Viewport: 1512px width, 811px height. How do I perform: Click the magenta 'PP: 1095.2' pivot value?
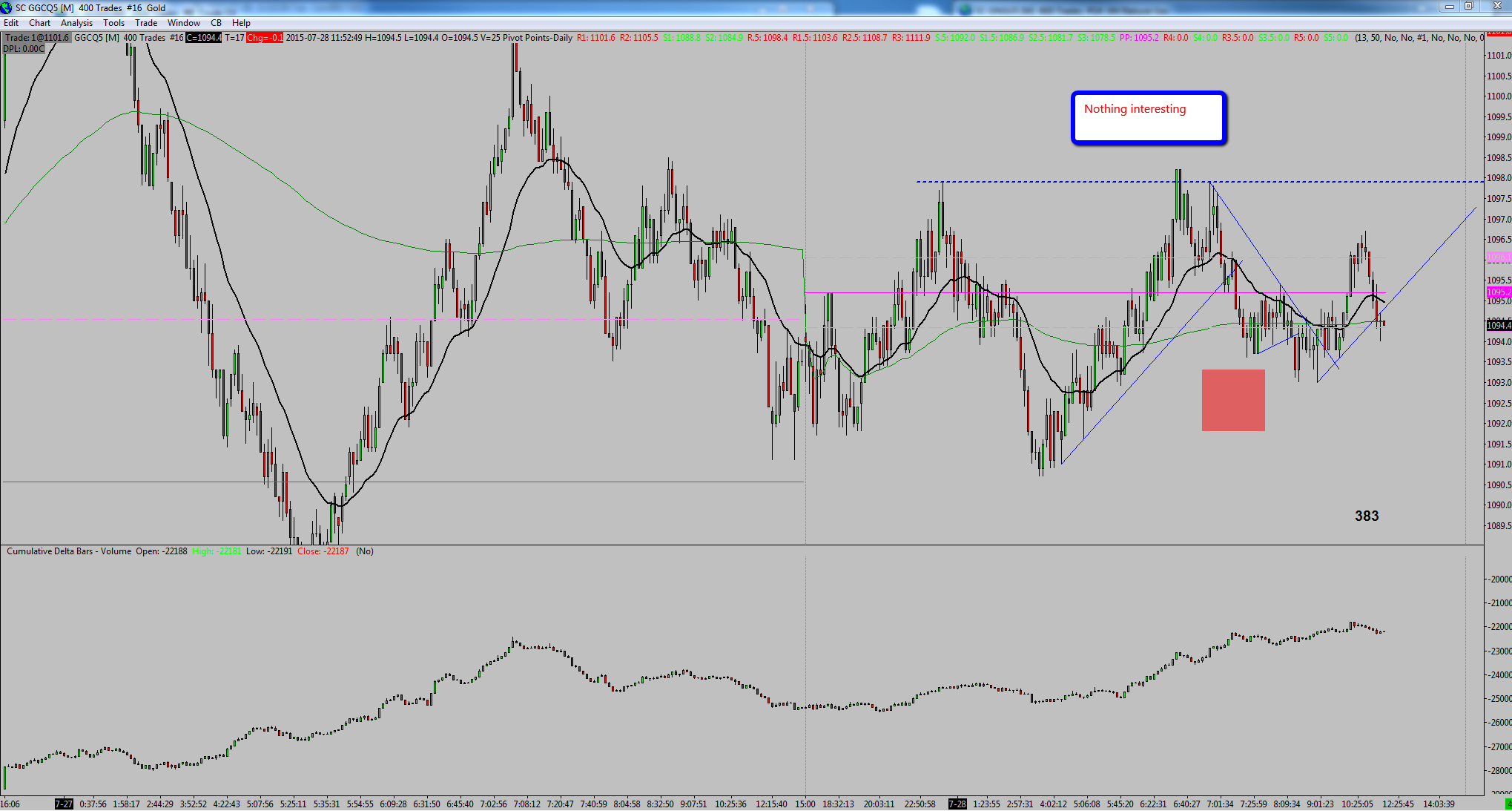(x=1140, y=38)
